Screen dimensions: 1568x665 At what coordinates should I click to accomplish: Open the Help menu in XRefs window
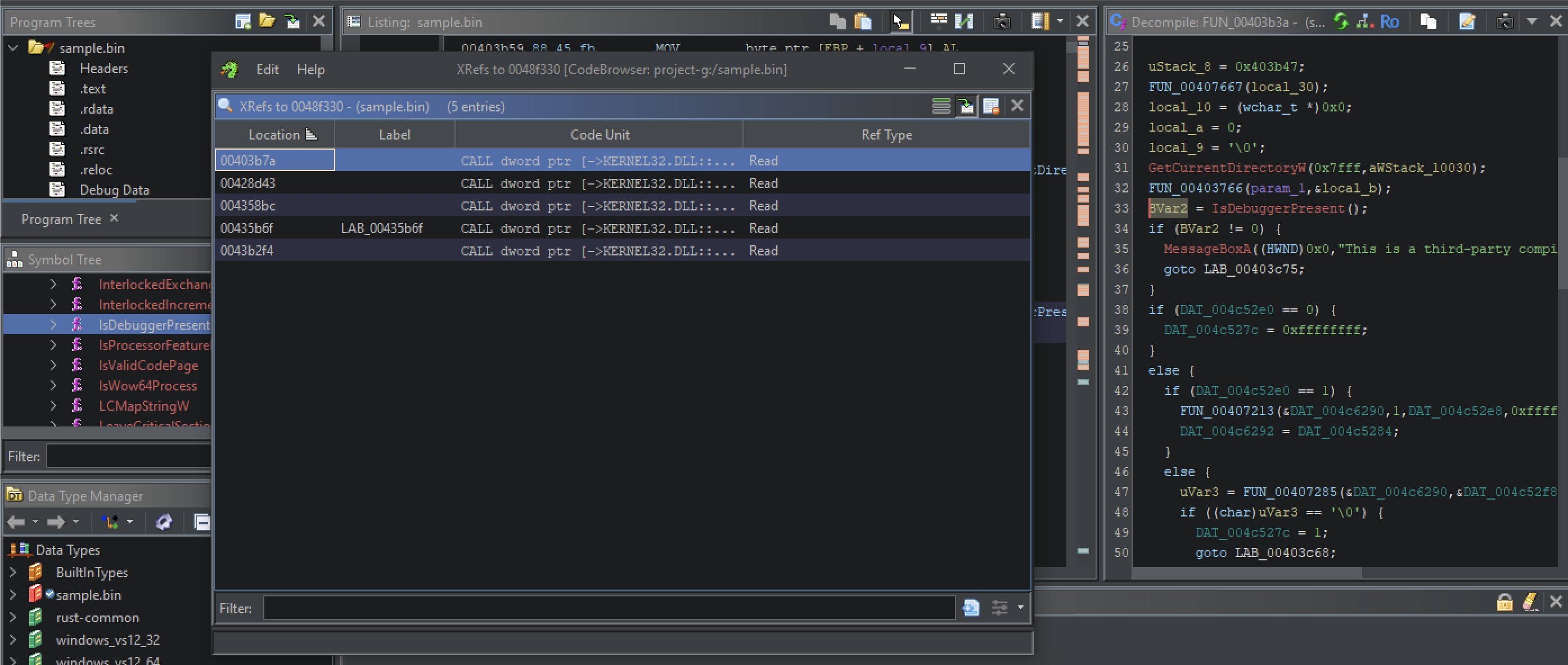tap(310, 69)
